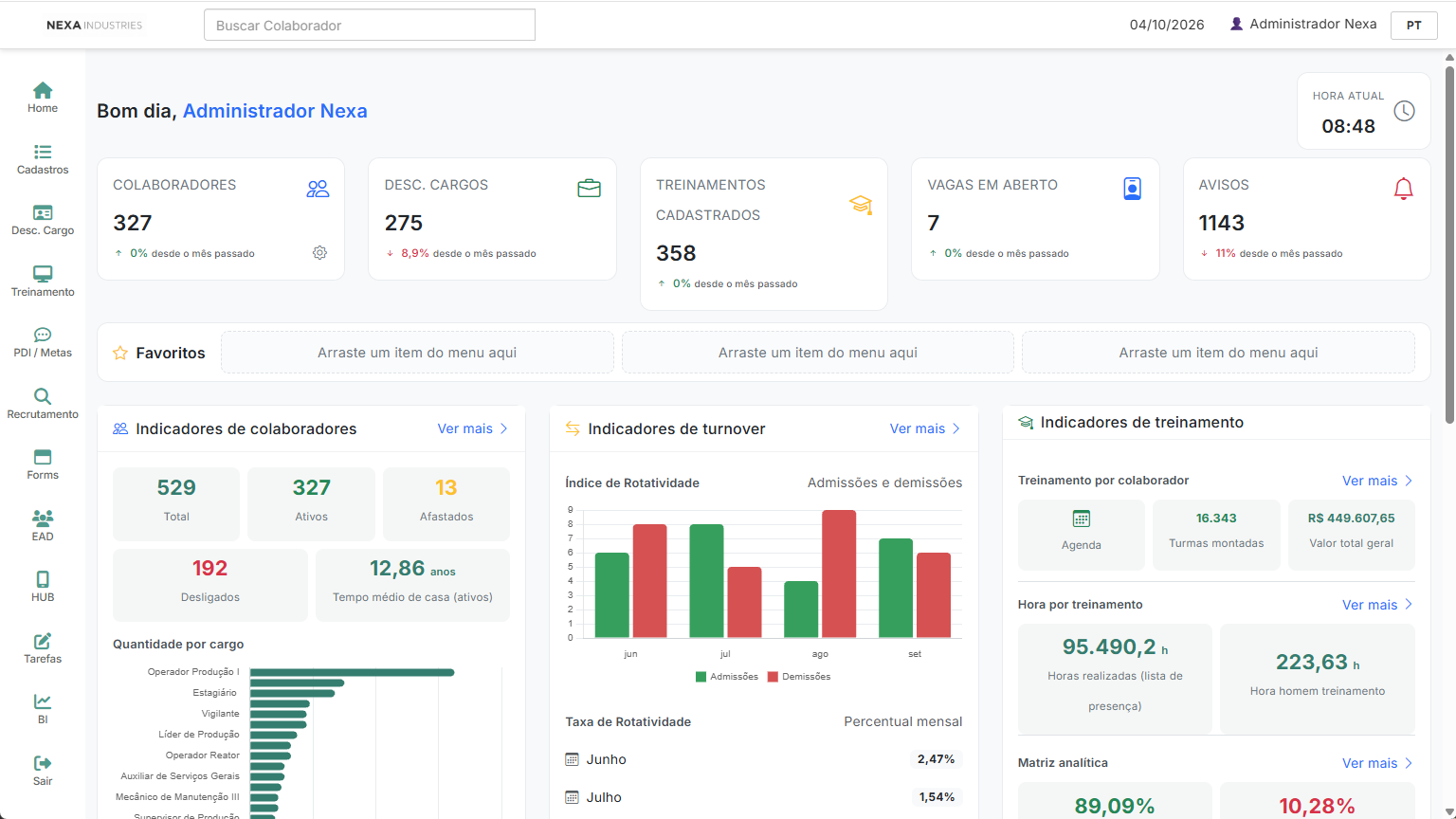Open EAD group icon in sidebar
1456x819 pixels.
pos(43,518)
